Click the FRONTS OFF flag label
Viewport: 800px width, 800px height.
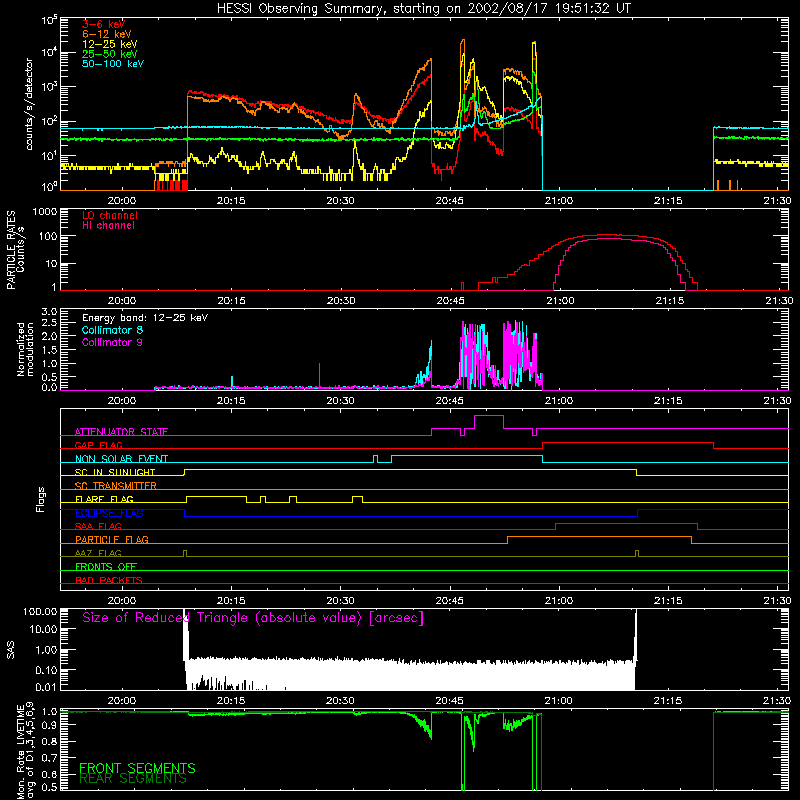coord(106,567)
